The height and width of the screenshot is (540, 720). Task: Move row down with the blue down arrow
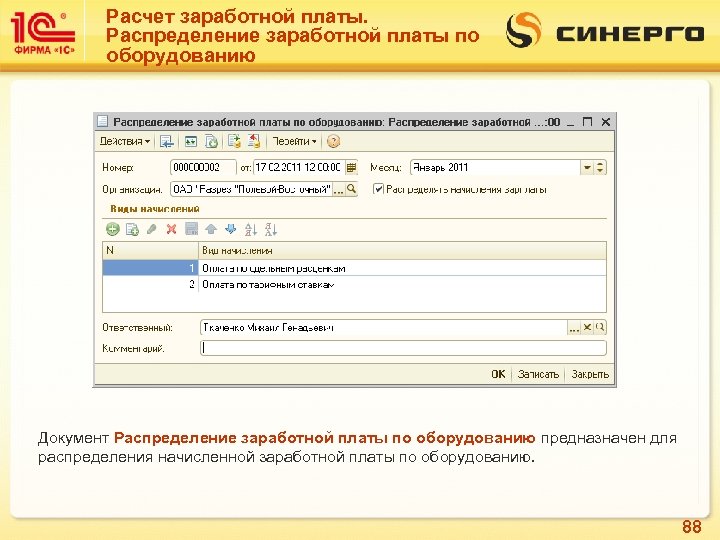tap(231, 229)
